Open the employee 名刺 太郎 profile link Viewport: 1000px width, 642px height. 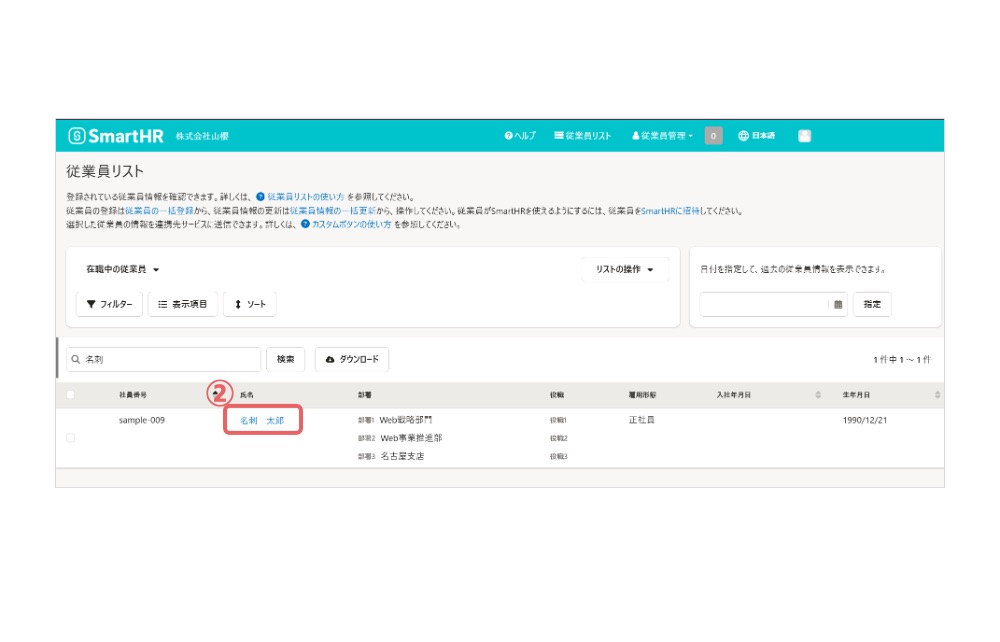click(262, 421)
